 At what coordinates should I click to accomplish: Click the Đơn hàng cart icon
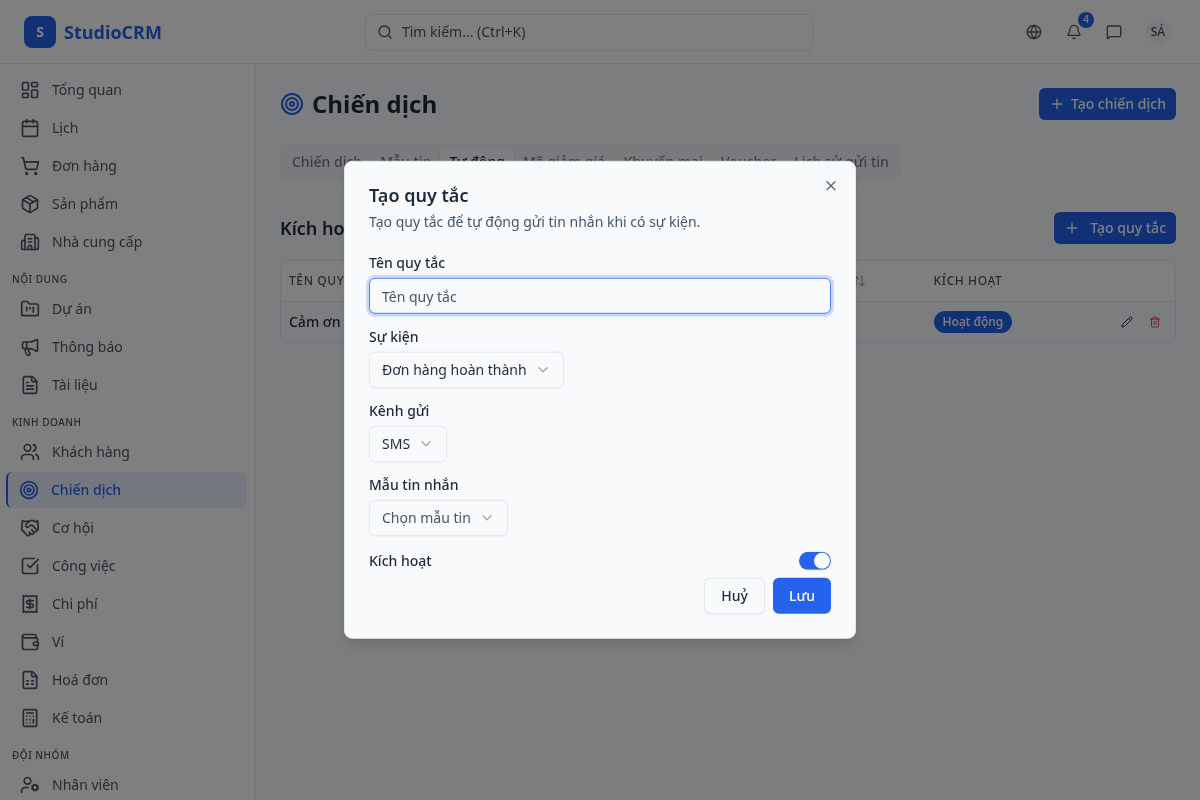click(x=30, y=166)
